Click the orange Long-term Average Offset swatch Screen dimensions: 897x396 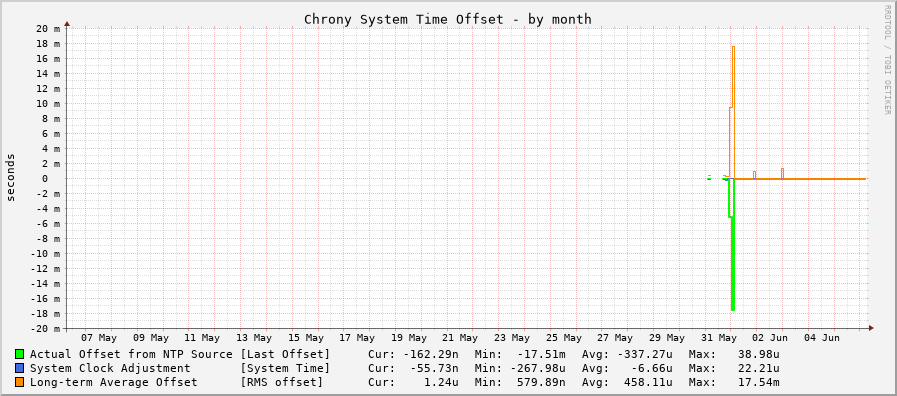click(20, 382)
